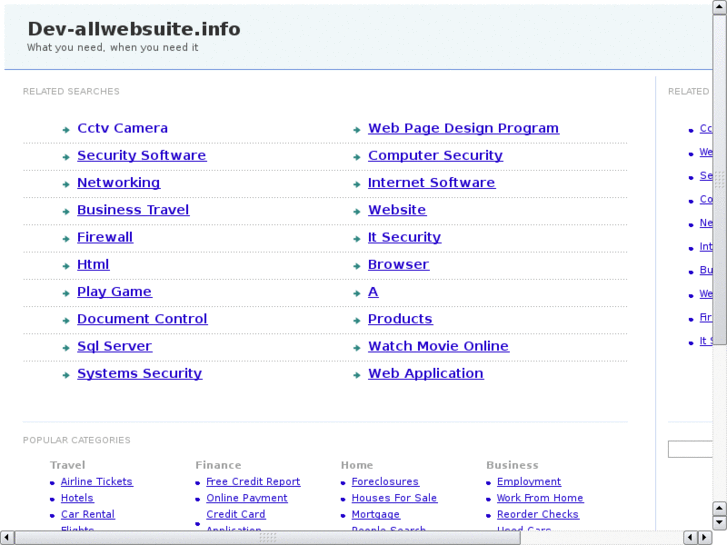The image size is (727, 545).
Task: Follow the Web Application link
Action: [426, 373]
